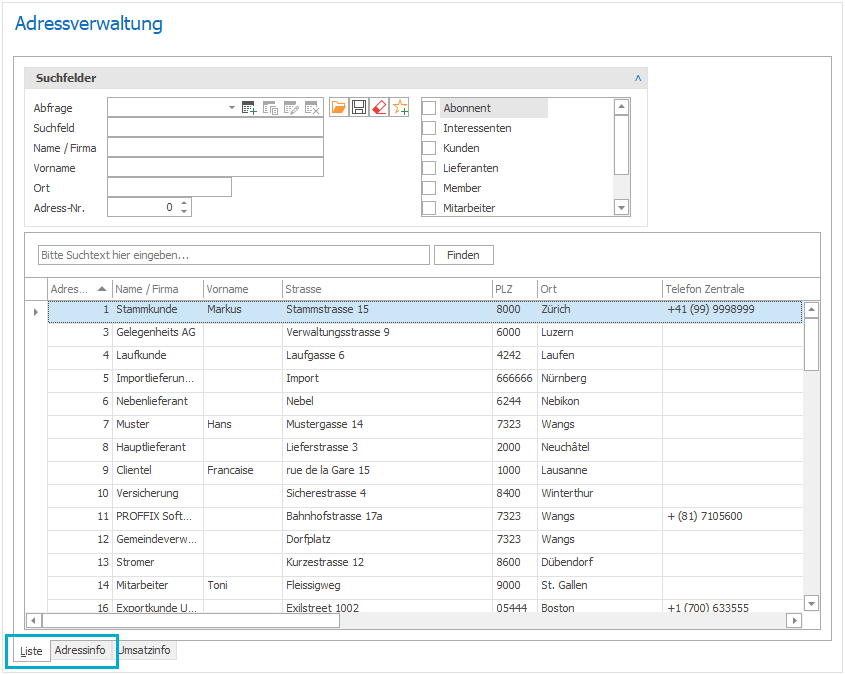This screenshot has width=845, height=675.
Task: Click the PLZ column header
Action: pyautogui.click(x=515, y=289)
